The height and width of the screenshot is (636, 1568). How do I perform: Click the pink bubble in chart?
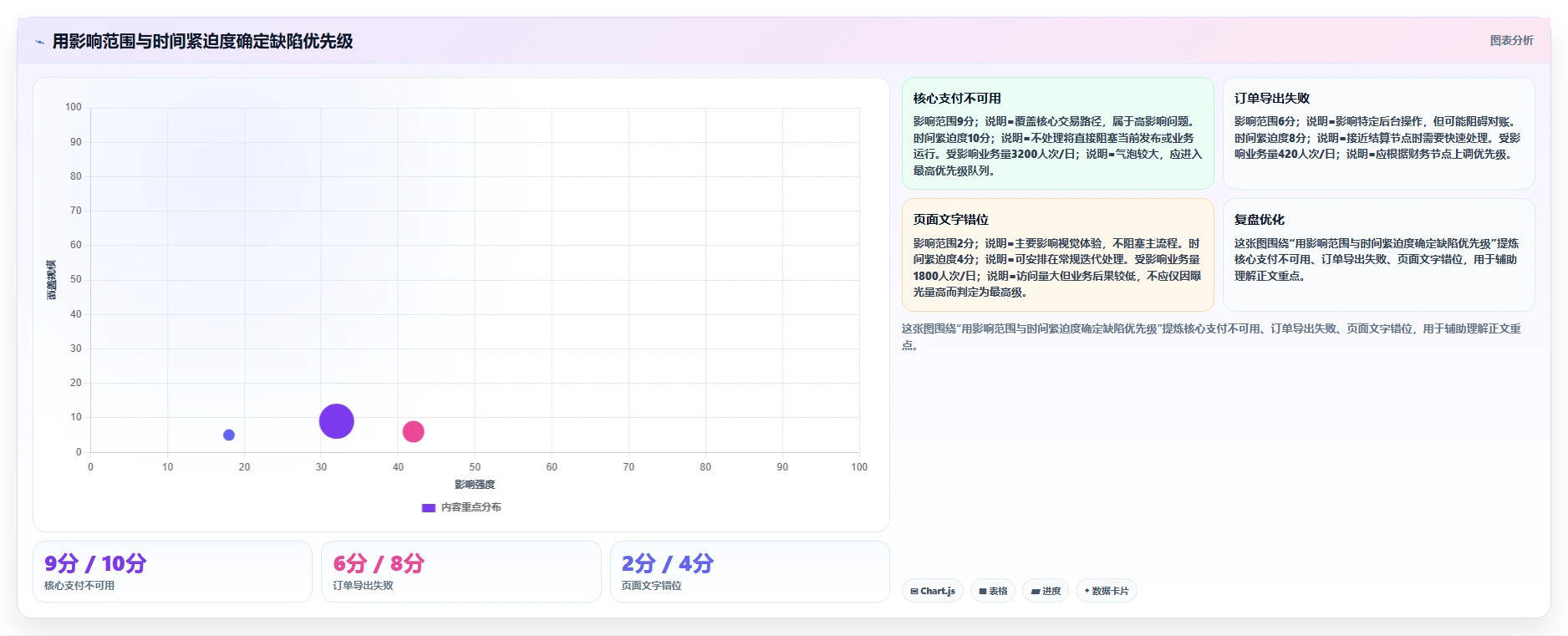point(413,431)
